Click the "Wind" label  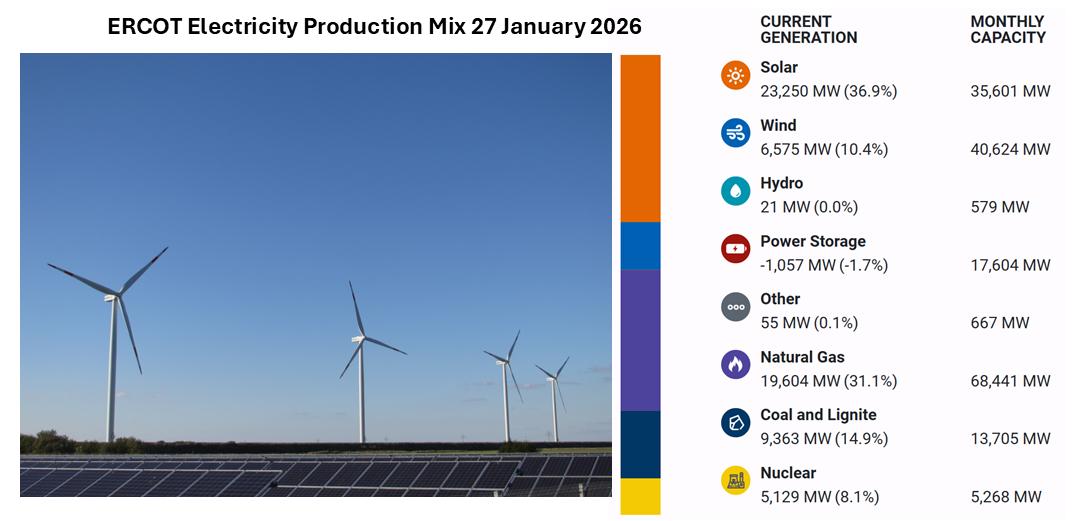(x=778, y=125)
